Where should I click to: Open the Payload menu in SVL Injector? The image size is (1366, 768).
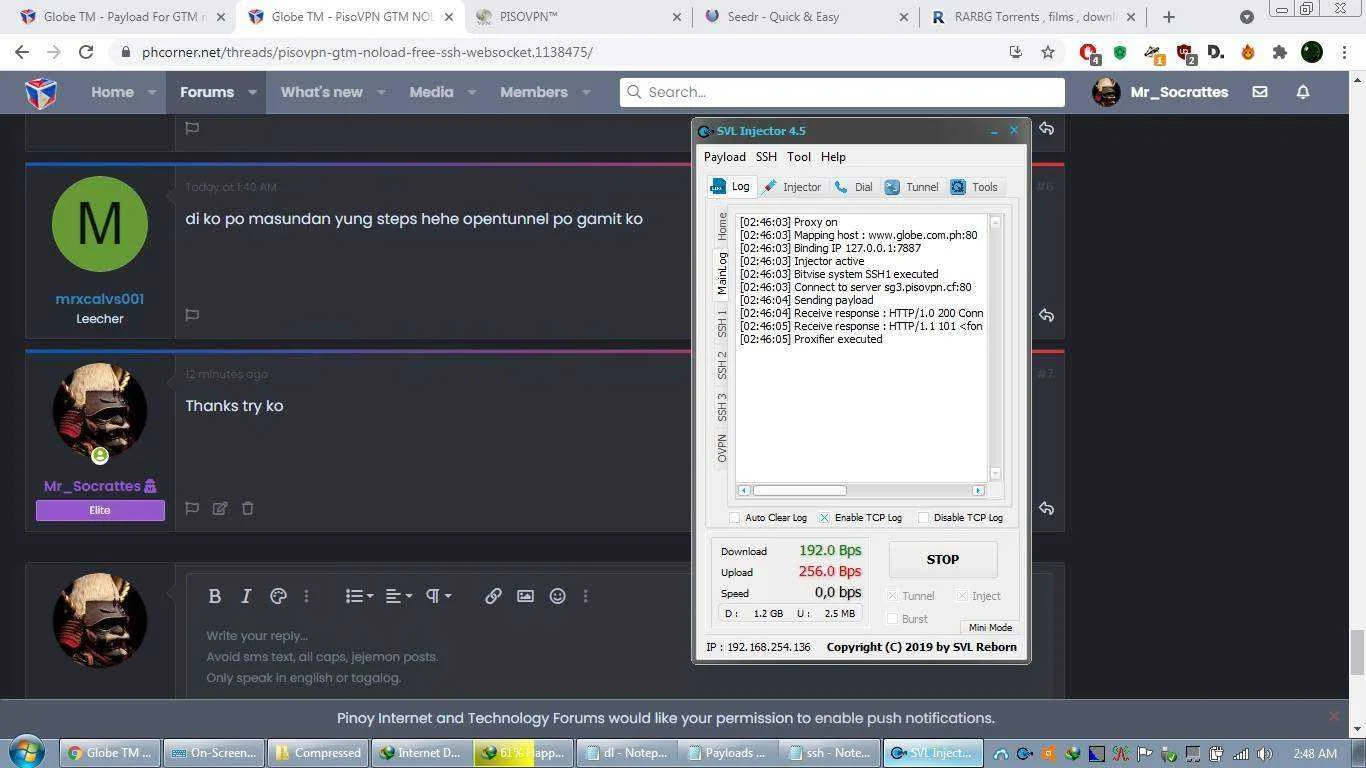724,157
